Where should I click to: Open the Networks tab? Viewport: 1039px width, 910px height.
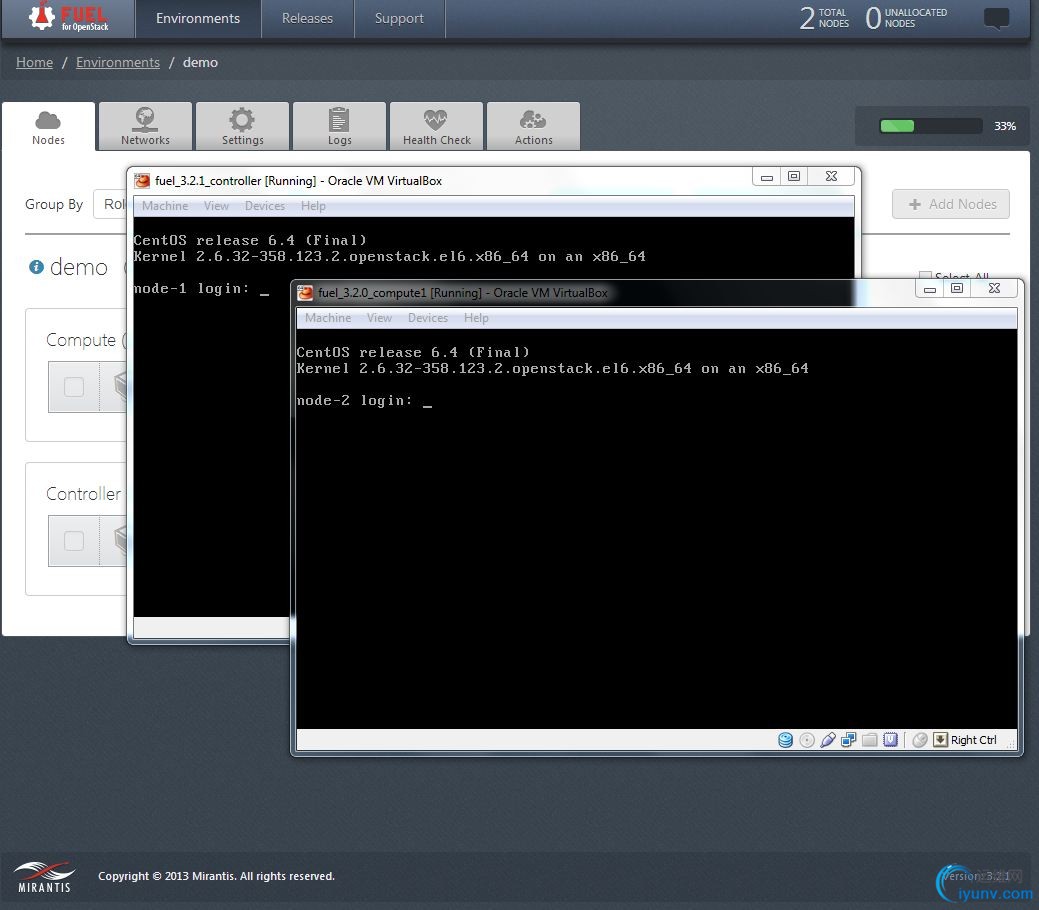pos(145,127)
